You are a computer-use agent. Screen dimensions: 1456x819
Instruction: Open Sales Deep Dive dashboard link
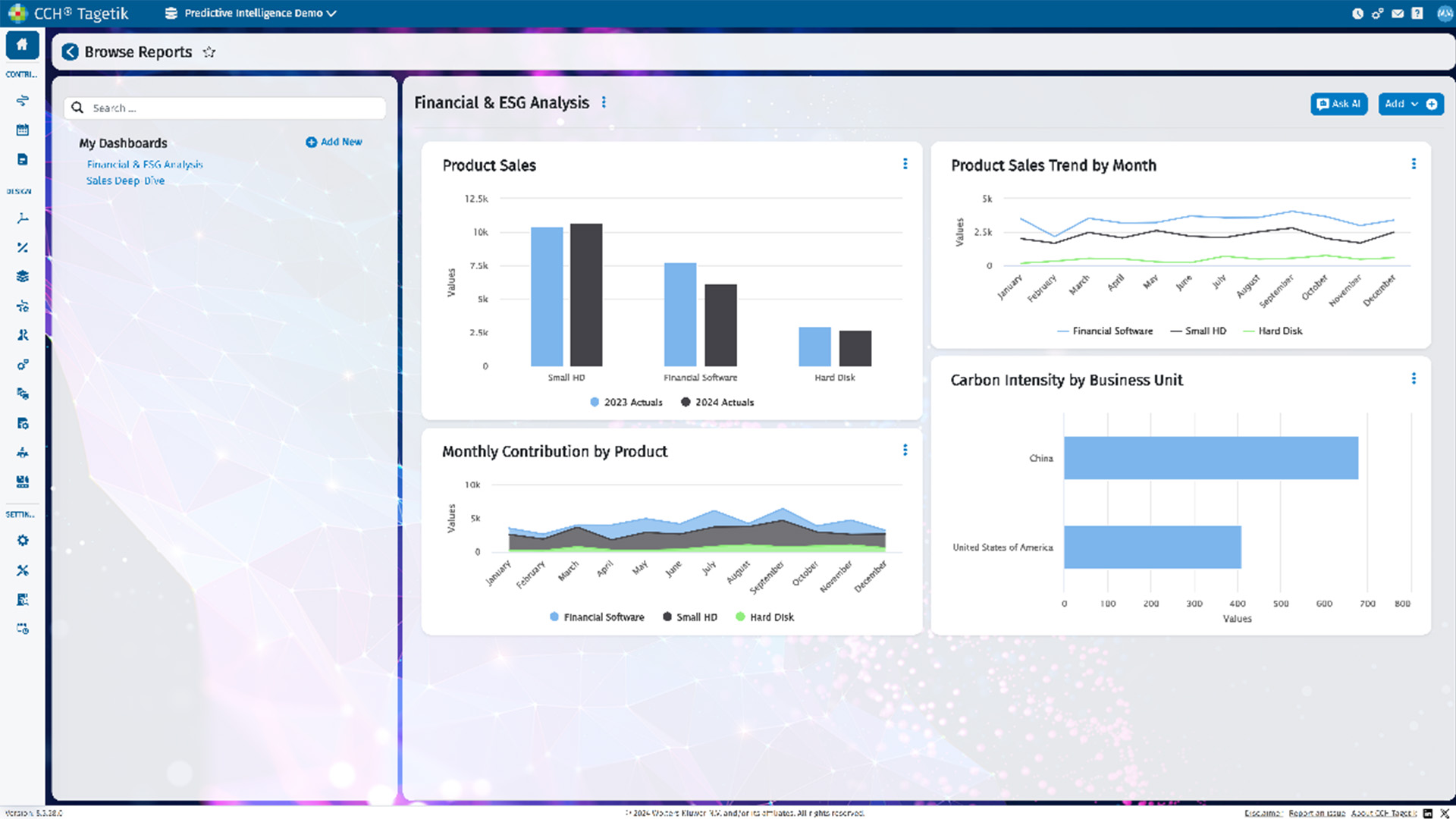(x=125, y=181)
